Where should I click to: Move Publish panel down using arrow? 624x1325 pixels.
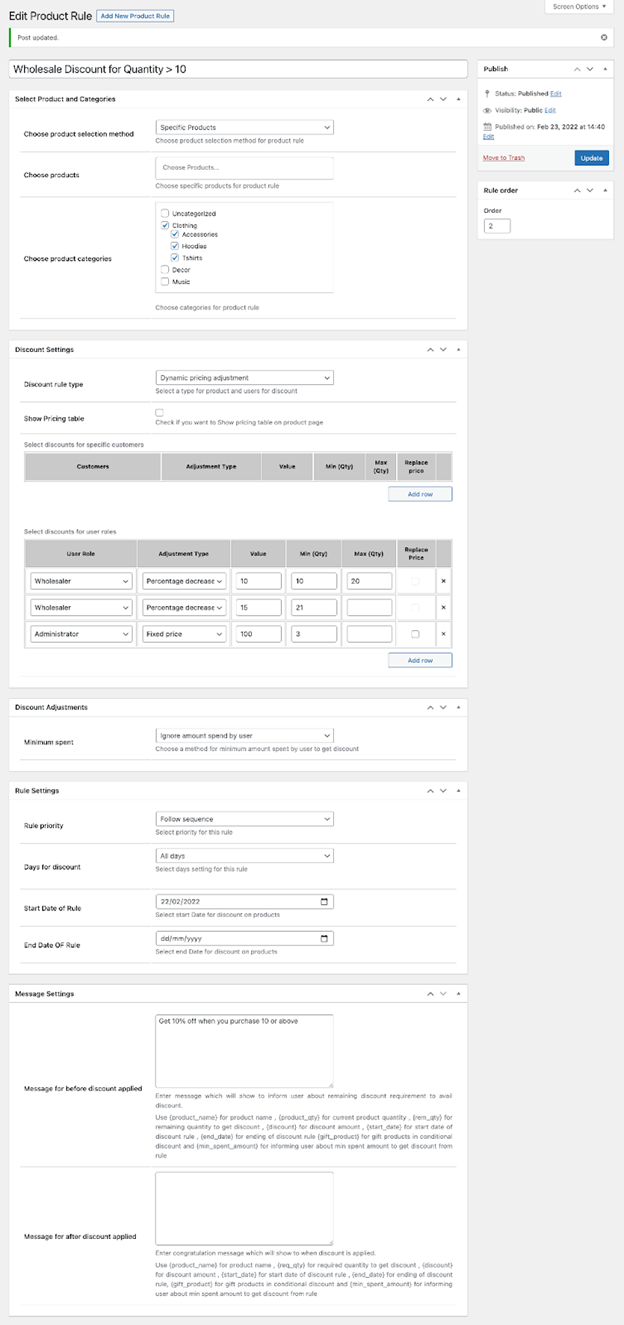pos(590,69)
